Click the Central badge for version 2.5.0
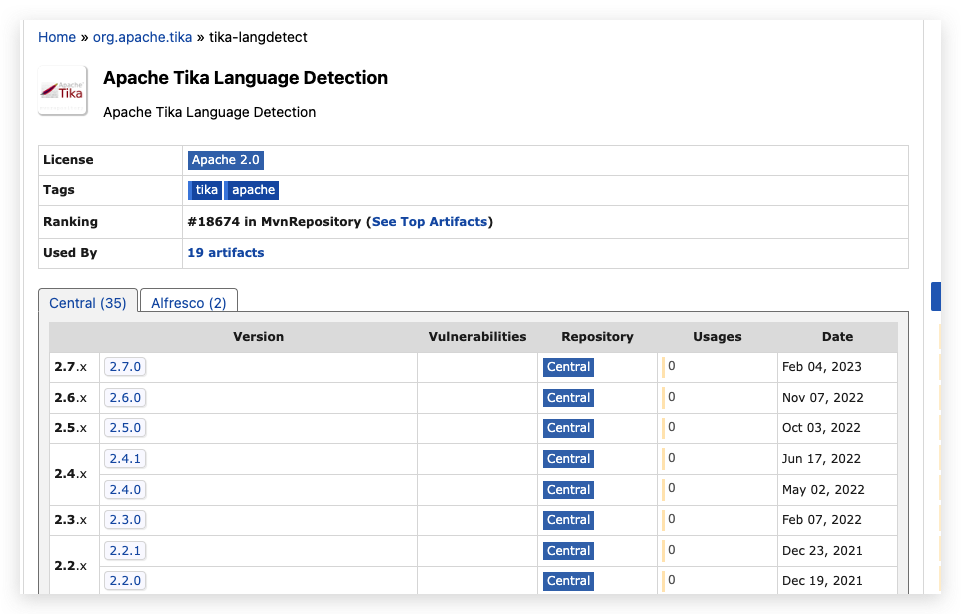 [x=568, y=428]
